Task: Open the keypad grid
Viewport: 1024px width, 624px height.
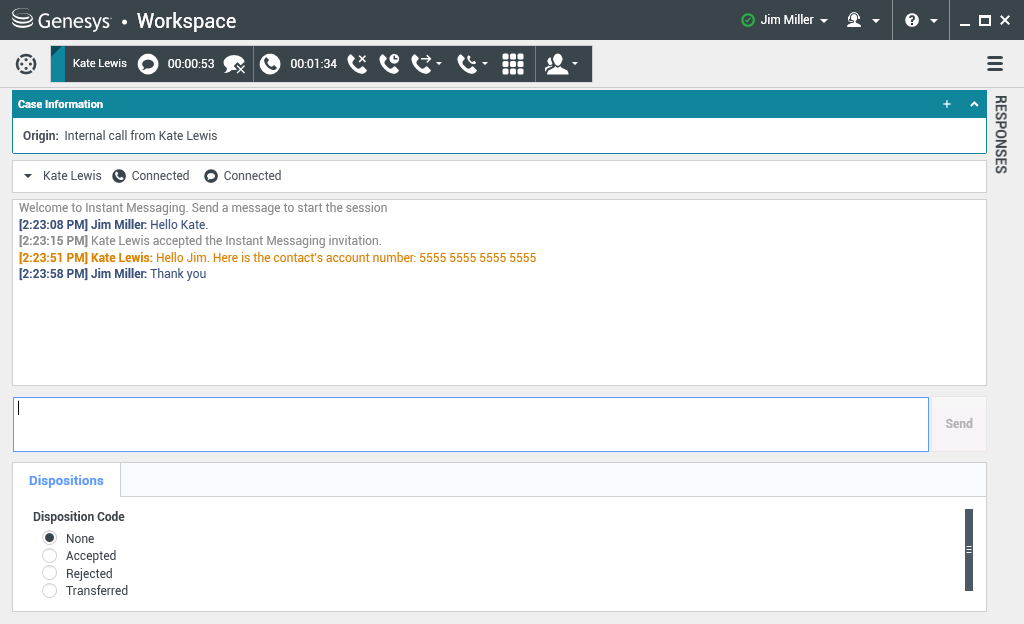Action: 513,63
